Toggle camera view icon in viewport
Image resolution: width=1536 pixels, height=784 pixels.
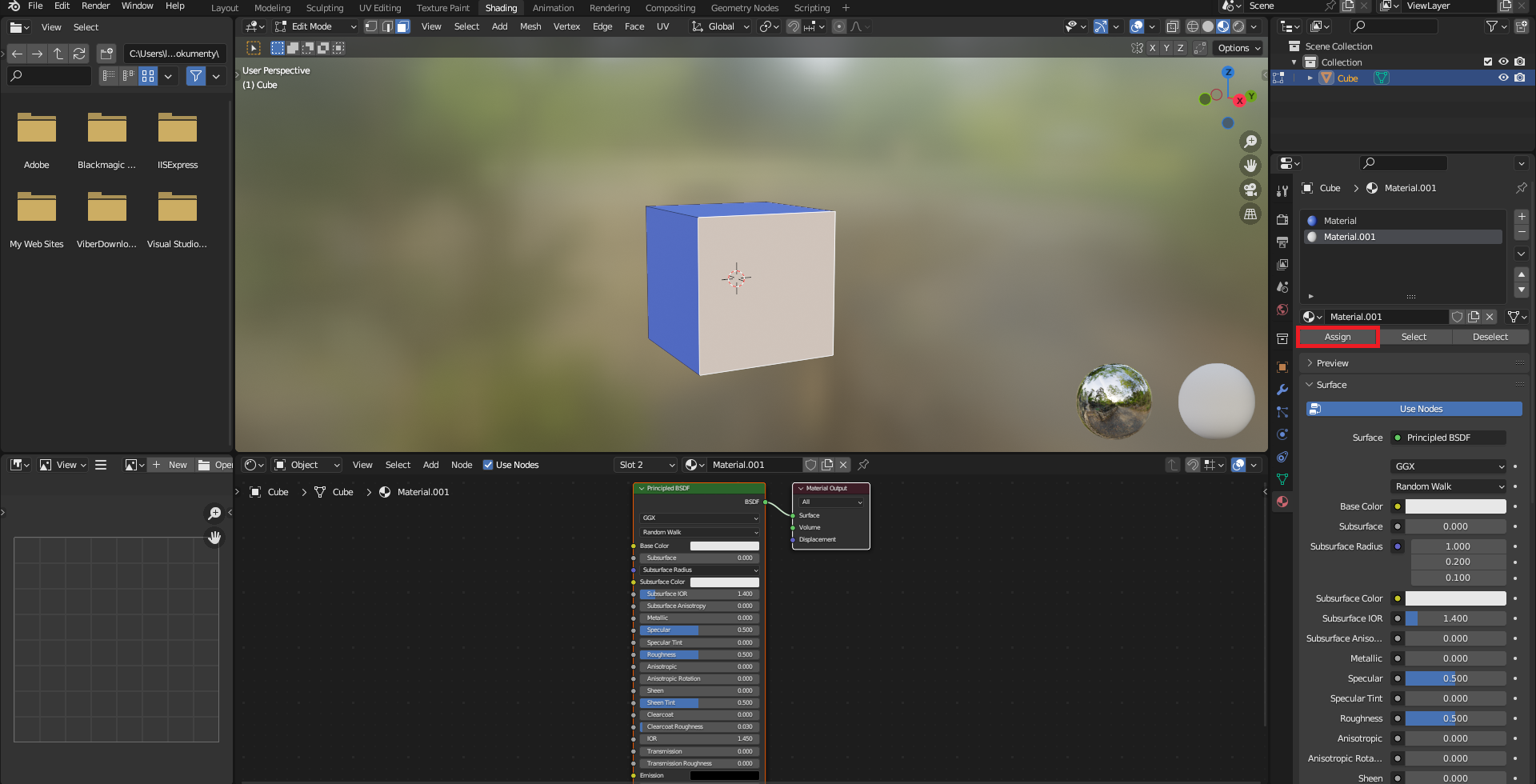point(1250,190)
